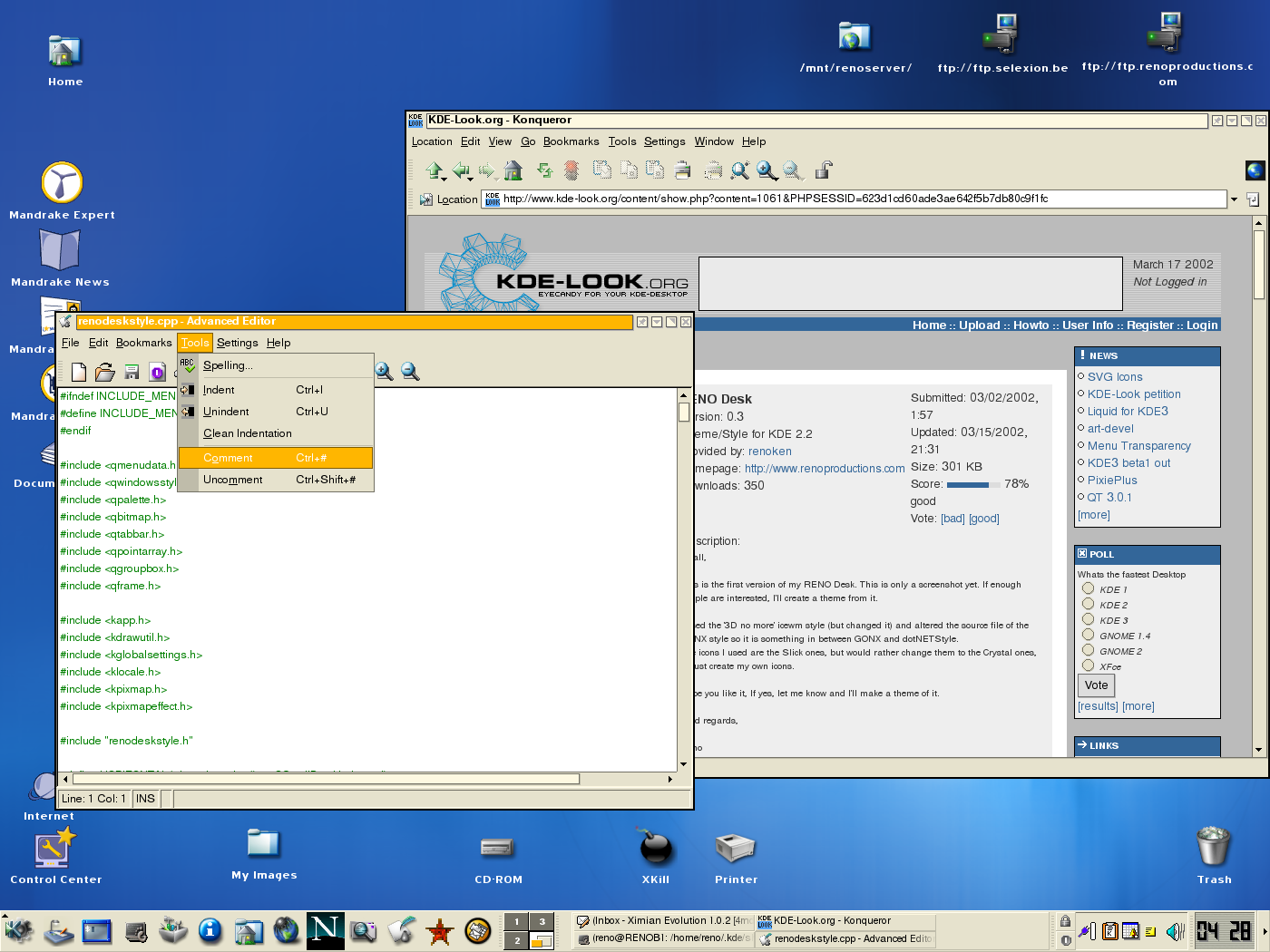
Task: Select GNOME 1.4 poll option
Action: pos(1088,635)
